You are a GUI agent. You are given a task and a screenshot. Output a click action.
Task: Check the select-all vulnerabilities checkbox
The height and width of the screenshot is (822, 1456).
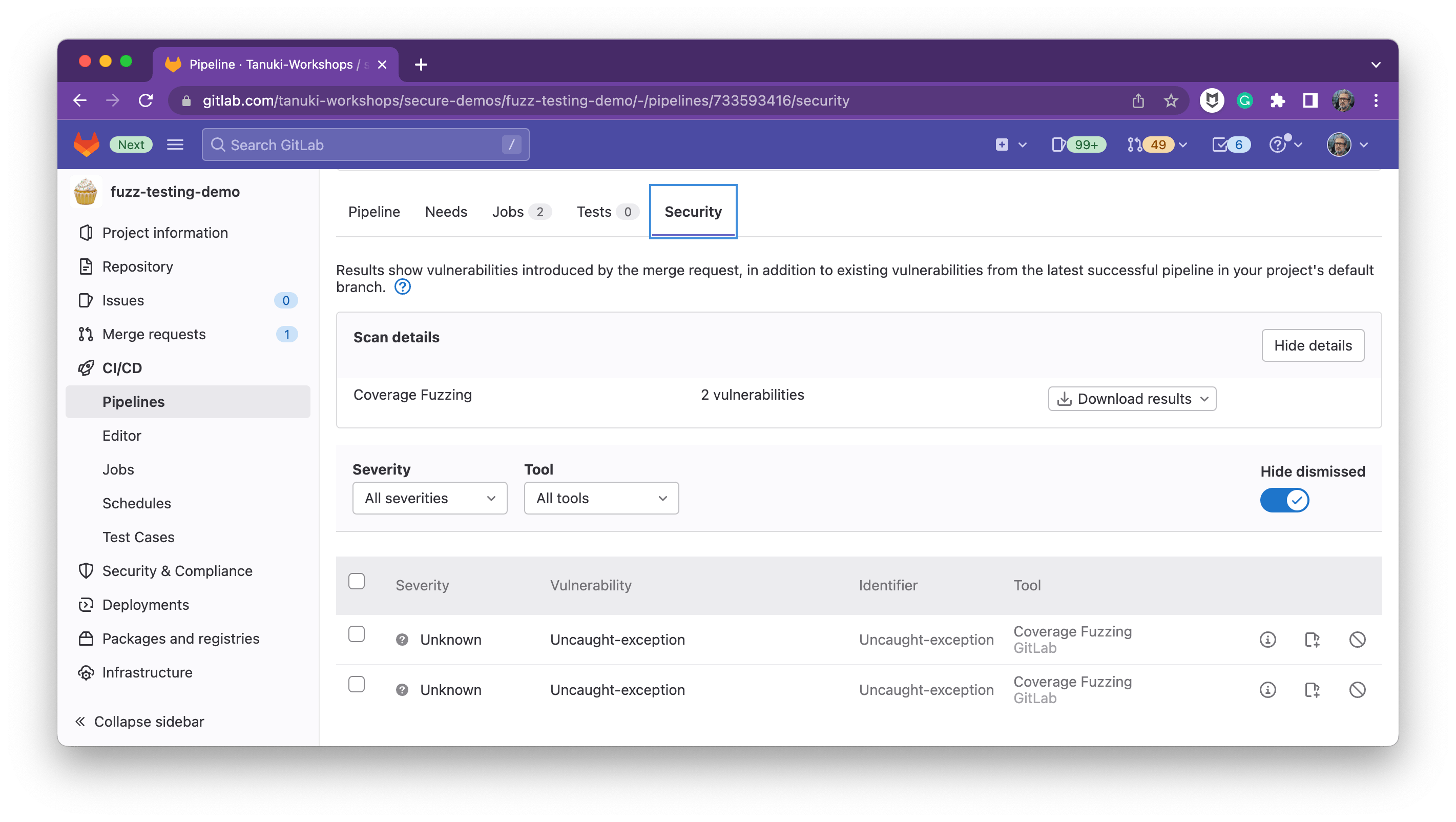point(357,582)
